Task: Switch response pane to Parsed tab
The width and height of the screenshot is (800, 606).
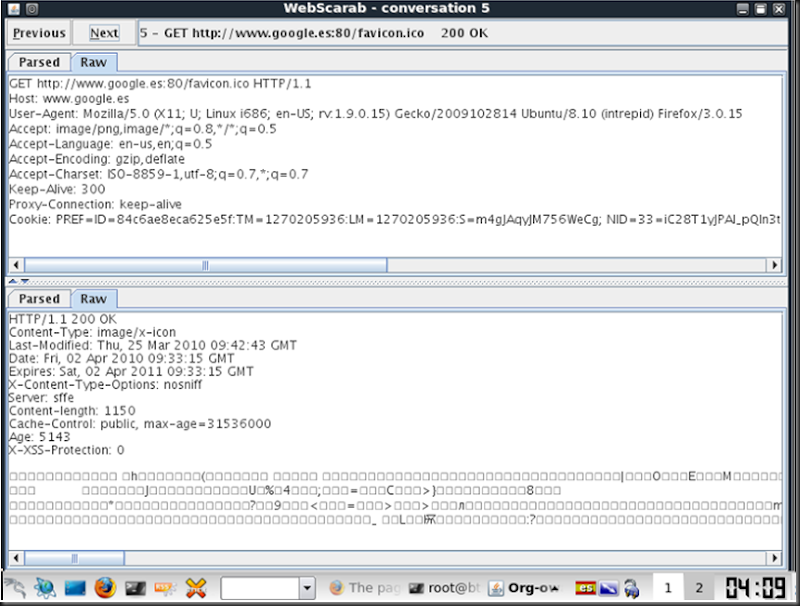Action: [x=39, y=299]
